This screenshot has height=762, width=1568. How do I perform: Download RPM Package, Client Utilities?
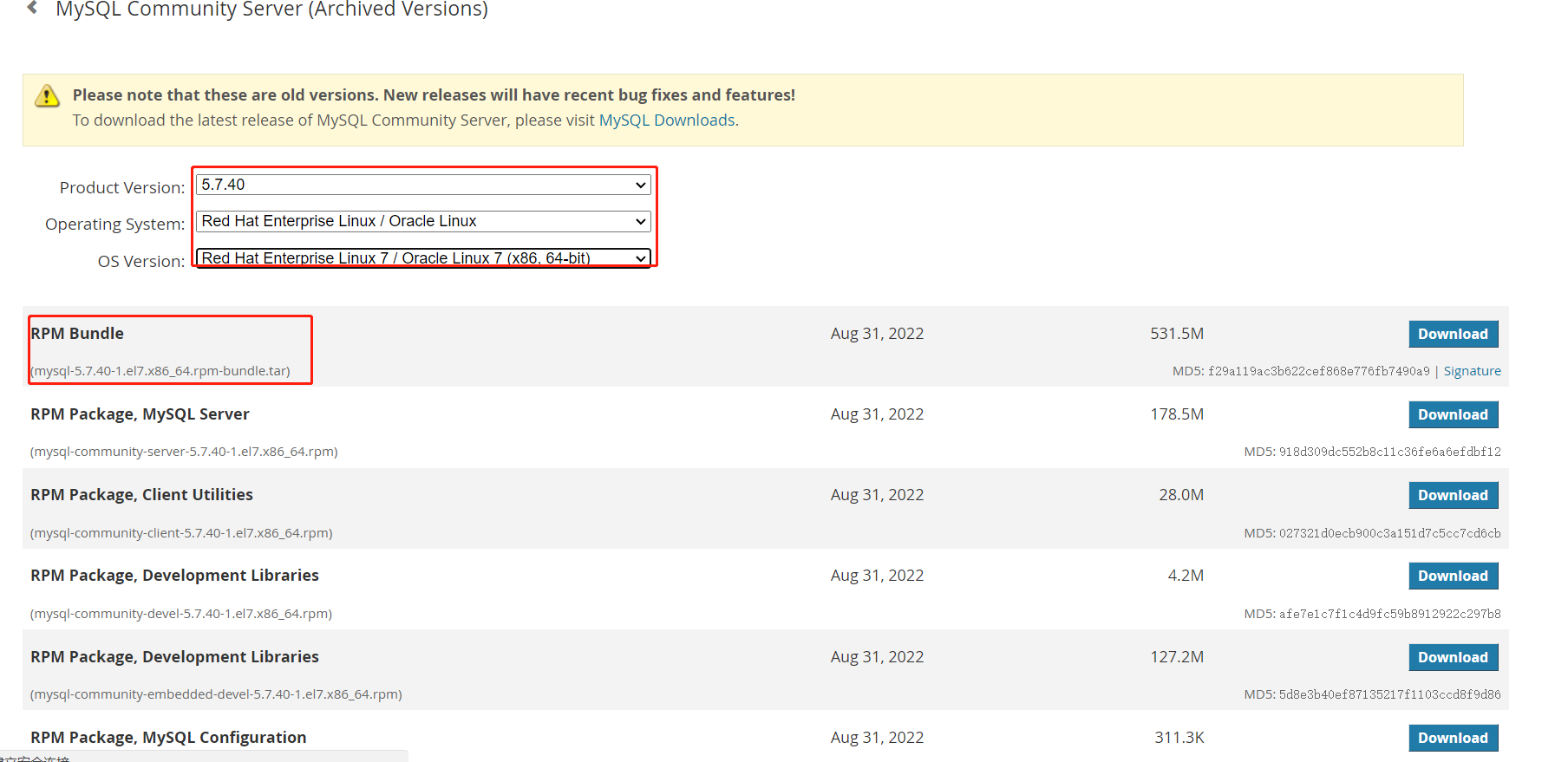[1453, 495]
